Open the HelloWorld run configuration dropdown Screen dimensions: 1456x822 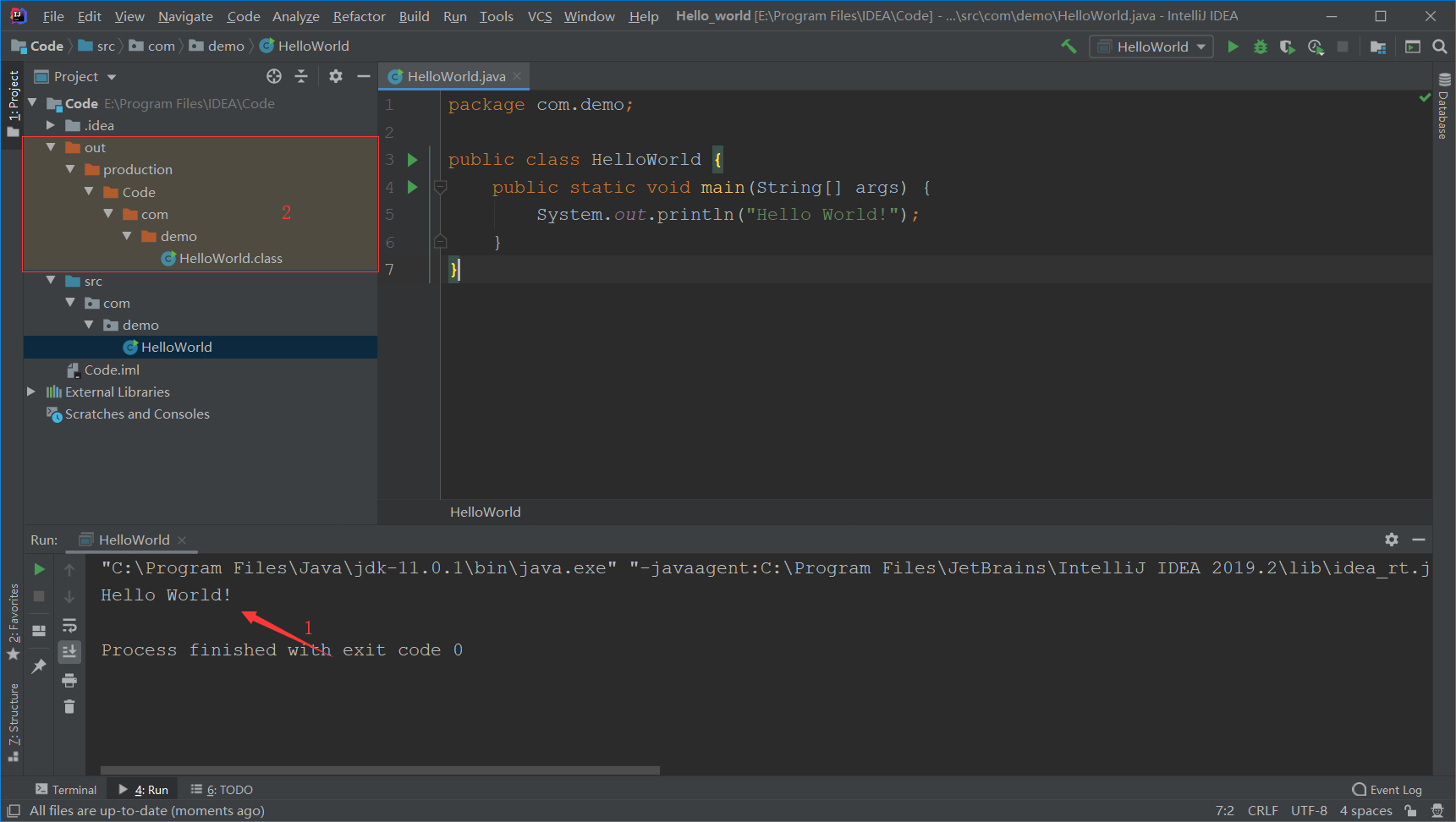tap(1151, 47)
